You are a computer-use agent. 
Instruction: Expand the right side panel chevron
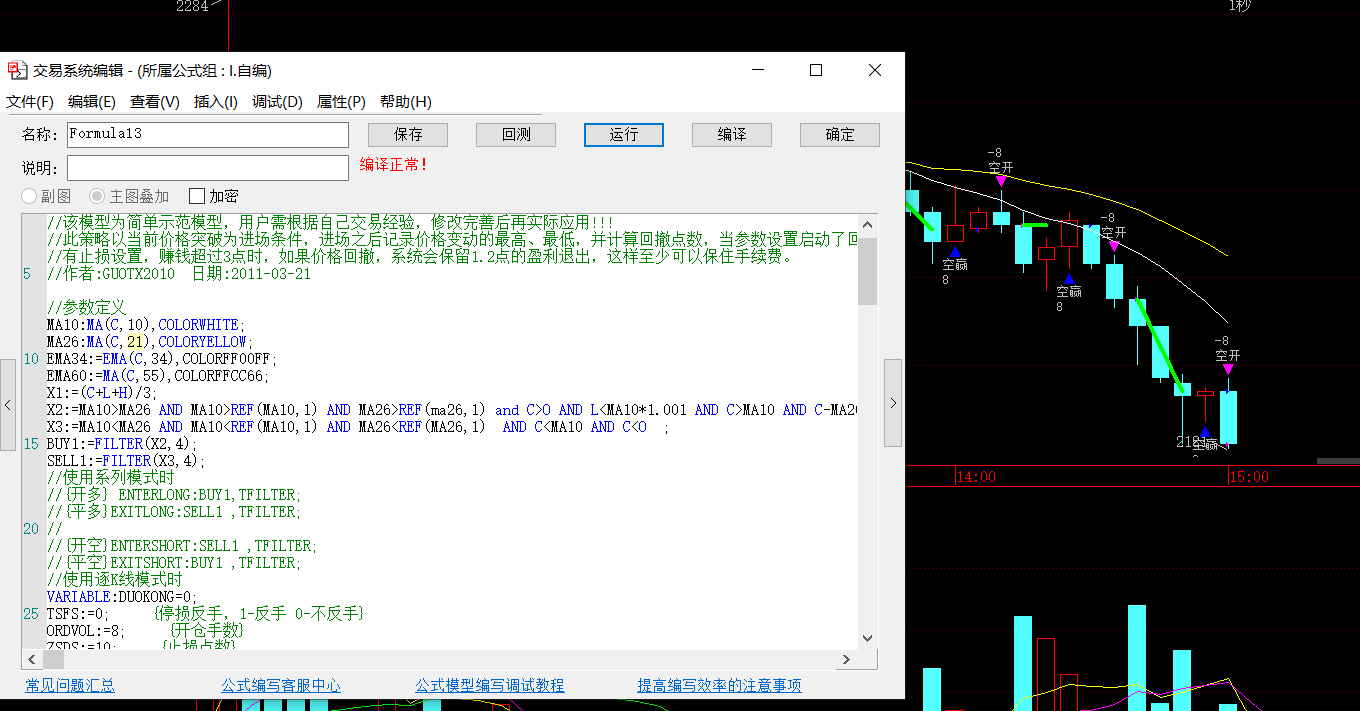tap(893, 401)
